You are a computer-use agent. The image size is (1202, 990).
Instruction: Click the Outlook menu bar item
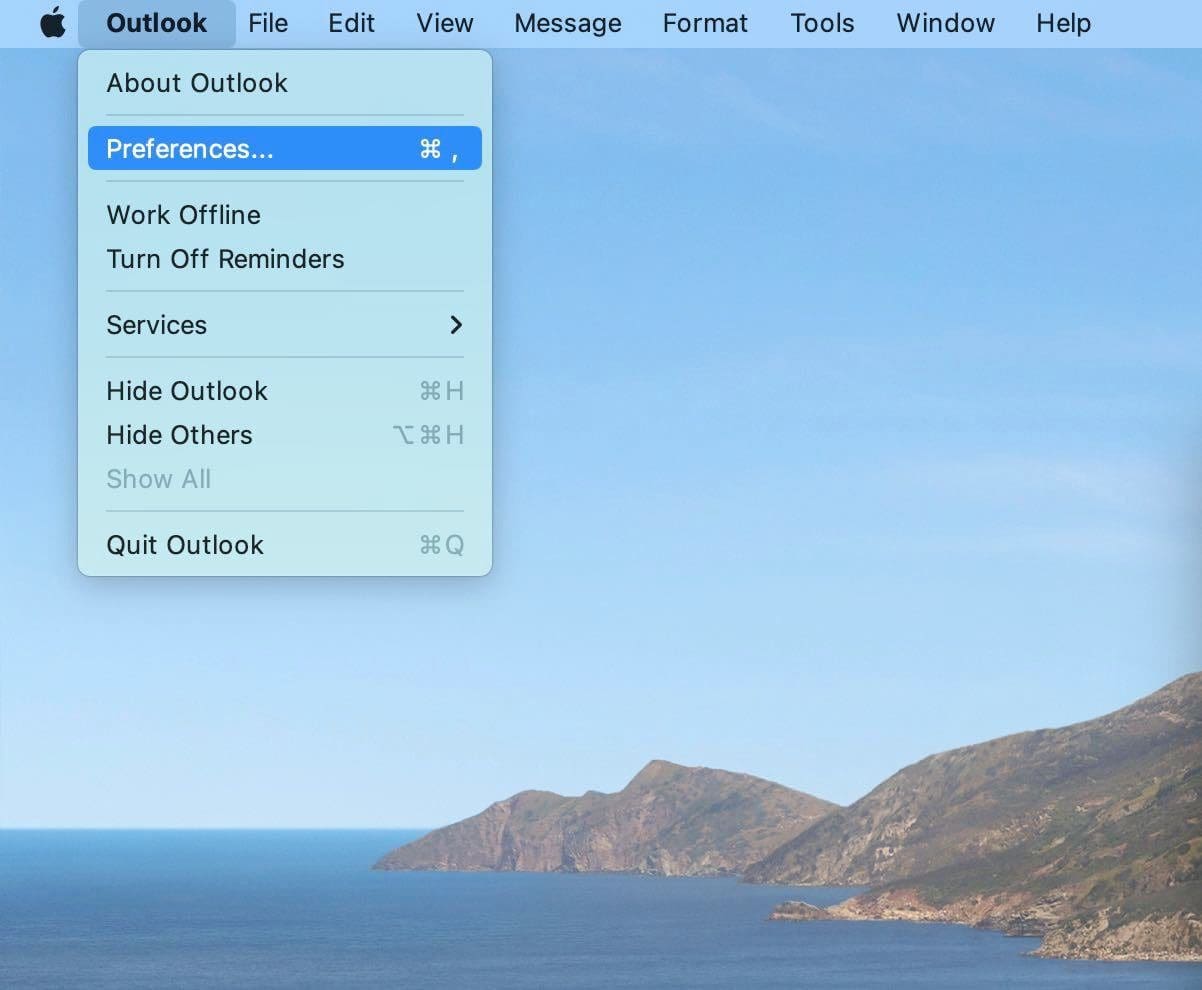[x=157, y=23]
